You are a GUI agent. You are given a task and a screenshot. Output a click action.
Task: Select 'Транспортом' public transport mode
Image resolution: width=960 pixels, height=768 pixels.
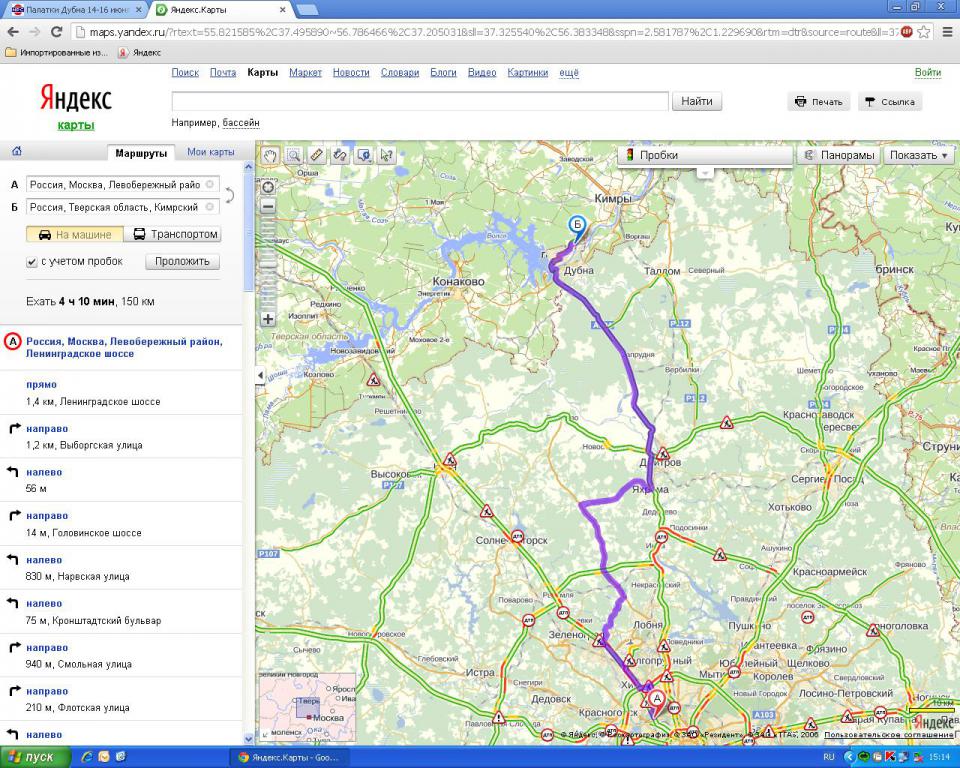pos(173,235)
